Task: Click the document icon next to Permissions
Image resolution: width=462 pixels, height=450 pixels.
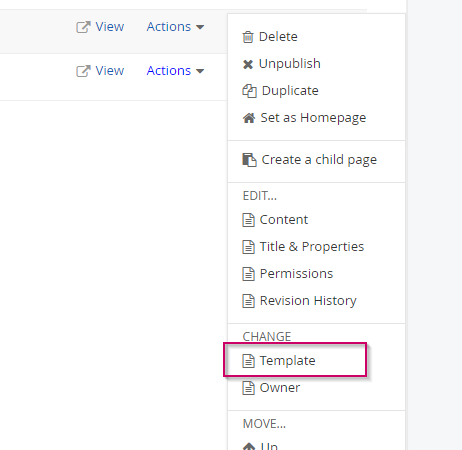Action: (x=248, y=274)
